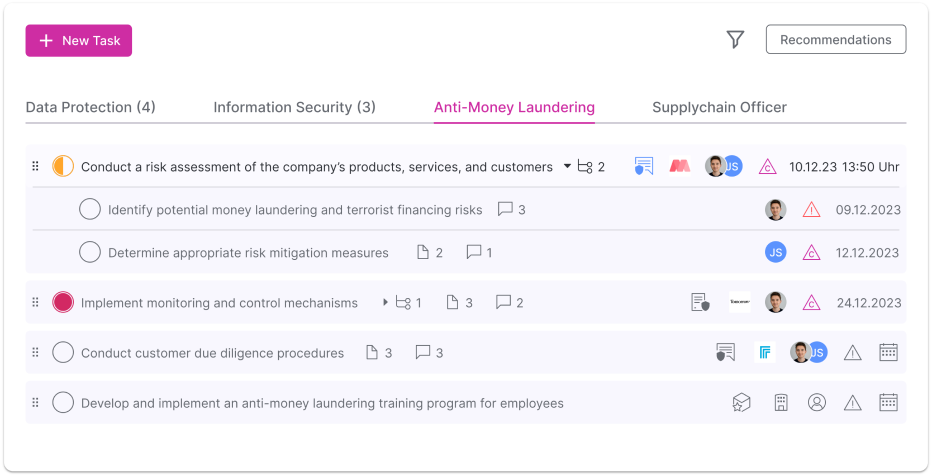932x476 pixels.
Task: Check off 'Develop and implement' training task
Action: (x=63, y=403)
